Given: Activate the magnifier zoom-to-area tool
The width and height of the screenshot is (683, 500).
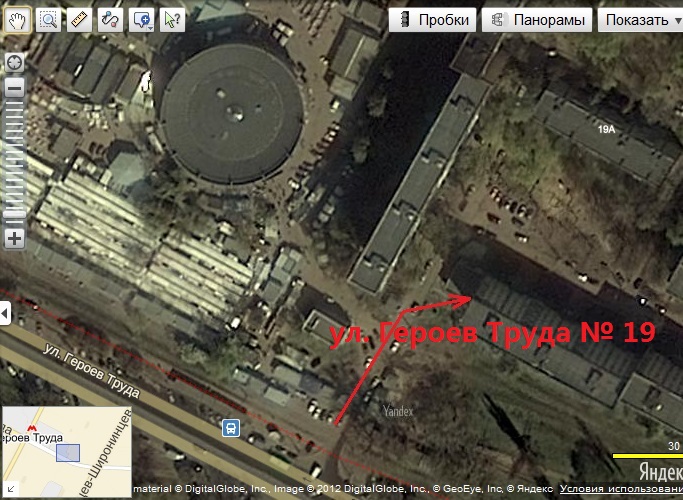Looking at the screenshot, I should [48, 18].
